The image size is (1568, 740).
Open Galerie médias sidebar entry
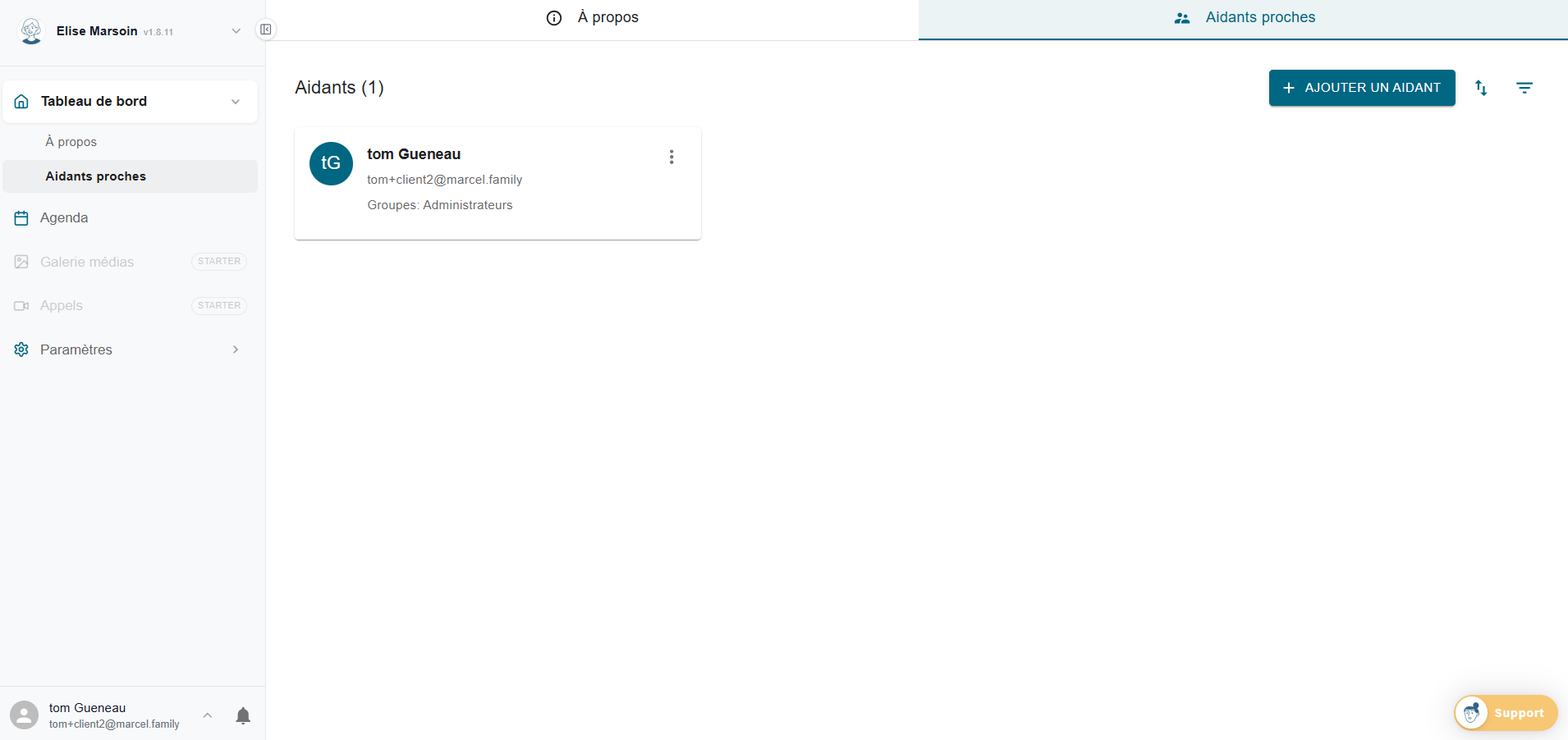tap(87, 262)
